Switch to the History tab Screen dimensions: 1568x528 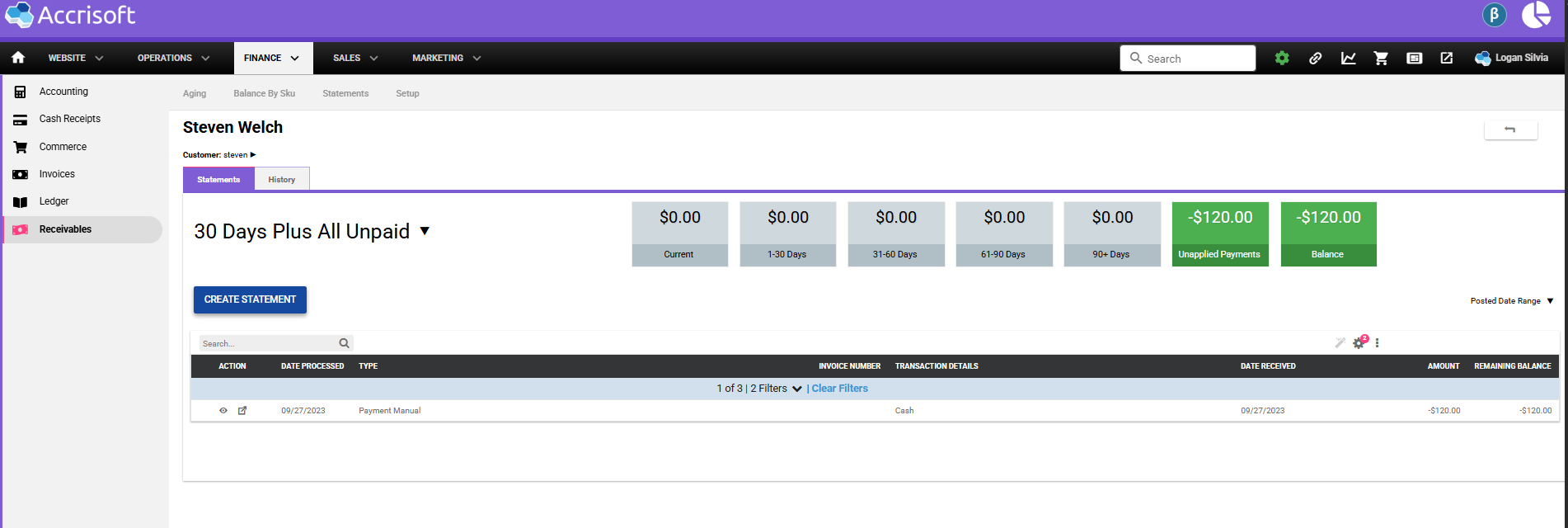[281, 179]
